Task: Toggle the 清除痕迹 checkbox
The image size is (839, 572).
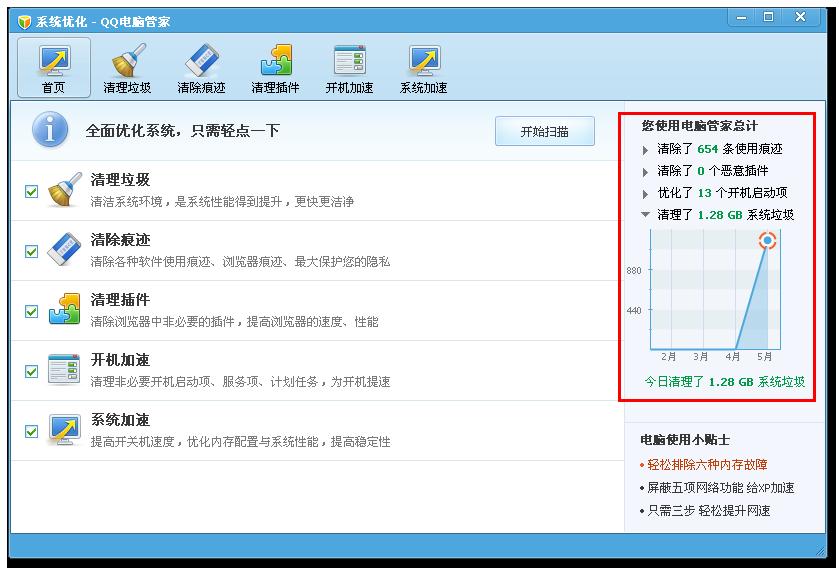Action: 32,251
